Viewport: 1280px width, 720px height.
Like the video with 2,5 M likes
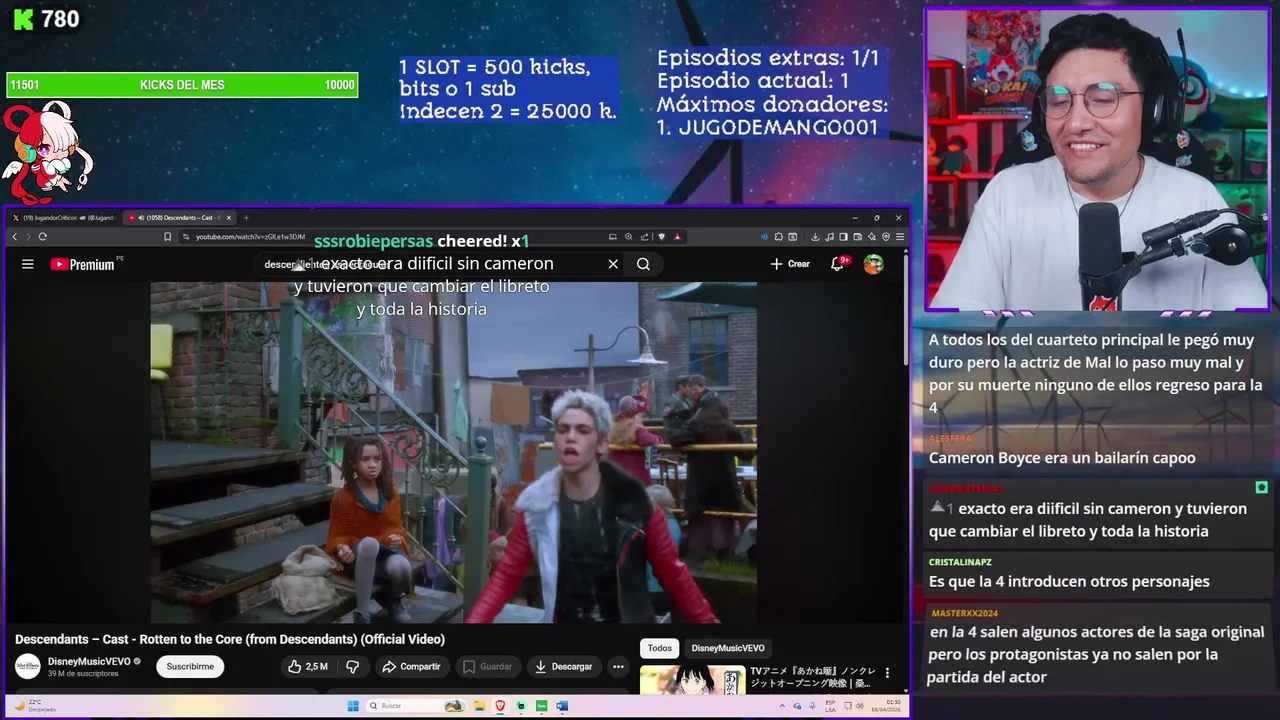point(308,666)
